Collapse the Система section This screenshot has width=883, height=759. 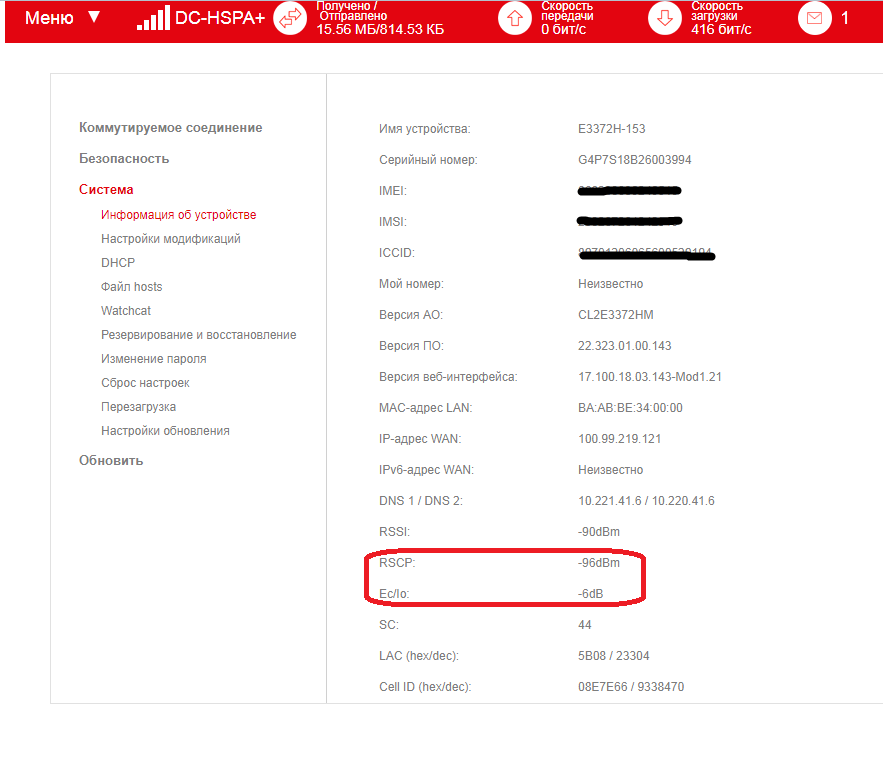[x=106, y=190]
